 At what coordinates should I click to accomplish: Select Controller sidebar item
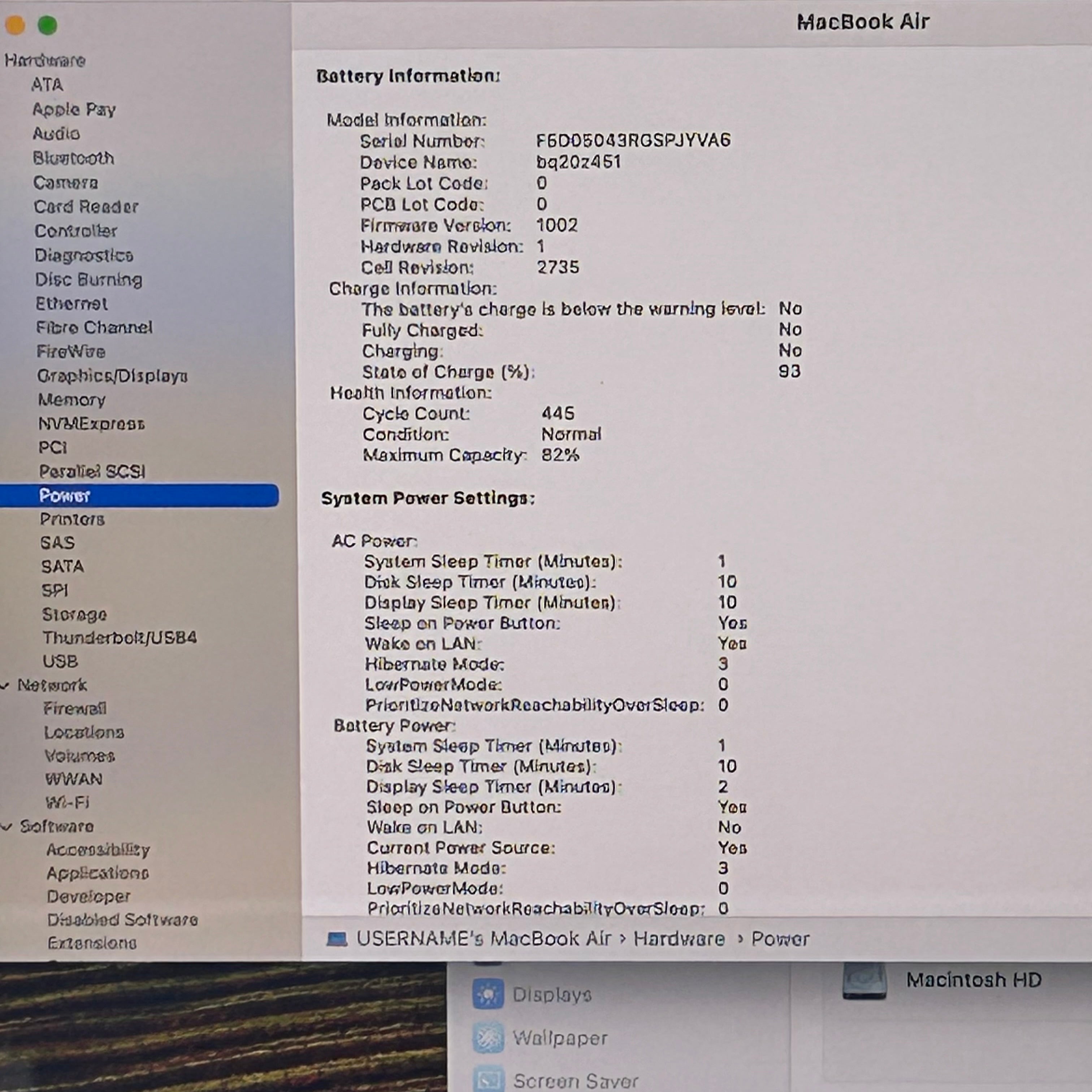pyautogui.click(x=76, y=231)
